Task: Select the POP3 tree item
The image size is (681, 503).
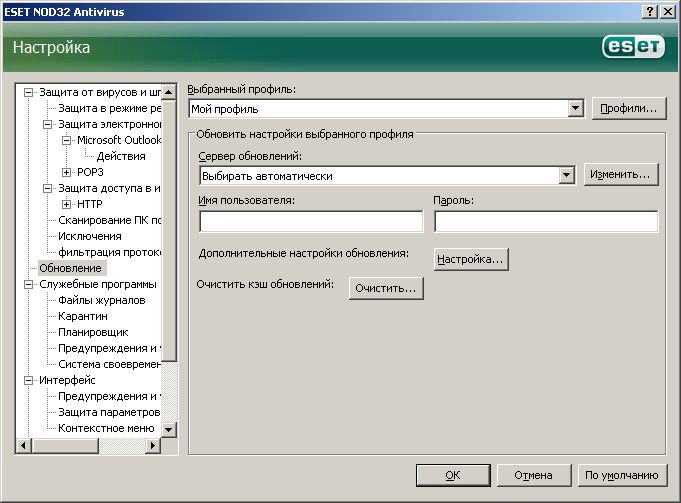Action: (90, 172)
